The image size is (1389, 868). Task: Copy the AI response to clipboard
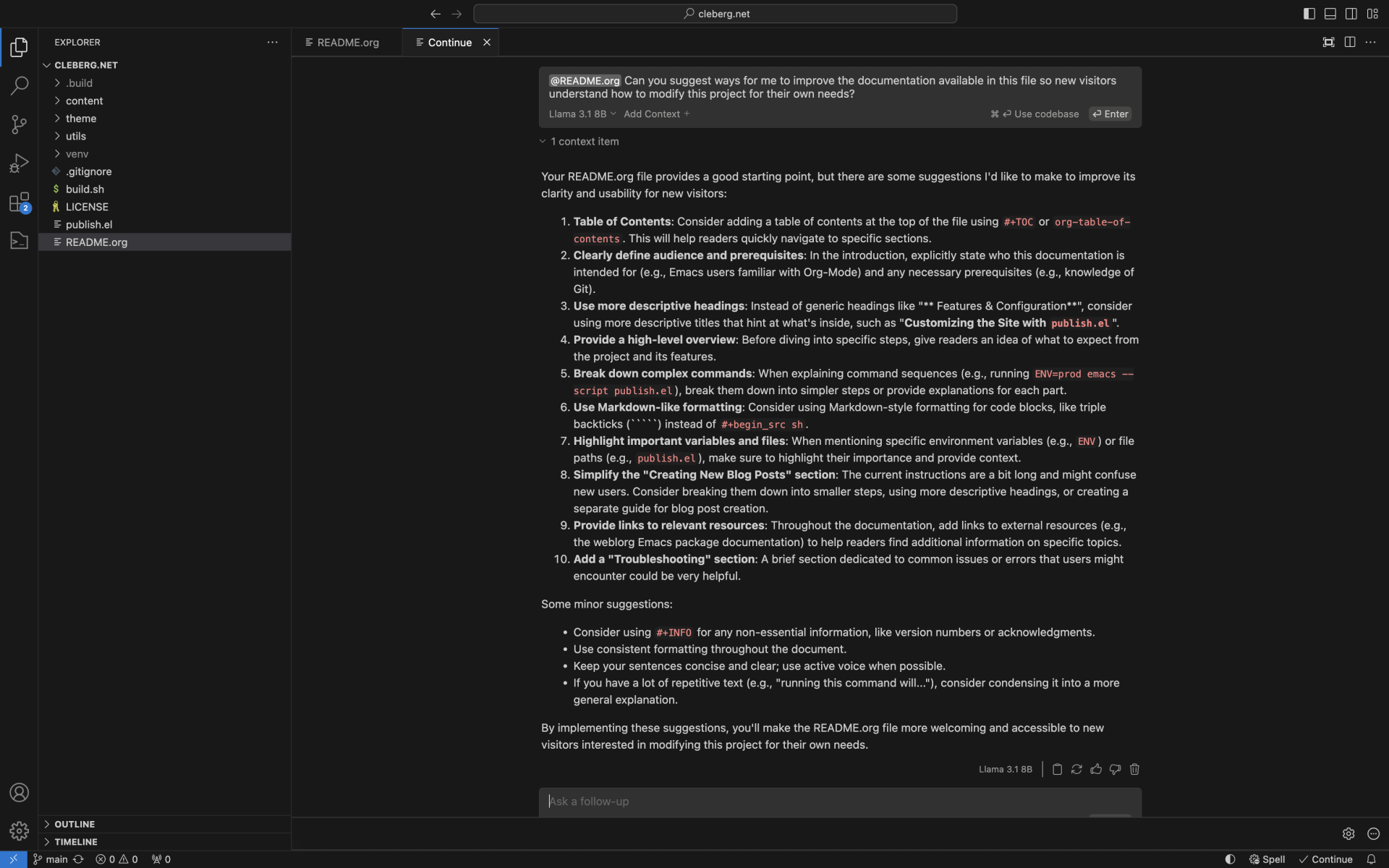point(1058,769)
